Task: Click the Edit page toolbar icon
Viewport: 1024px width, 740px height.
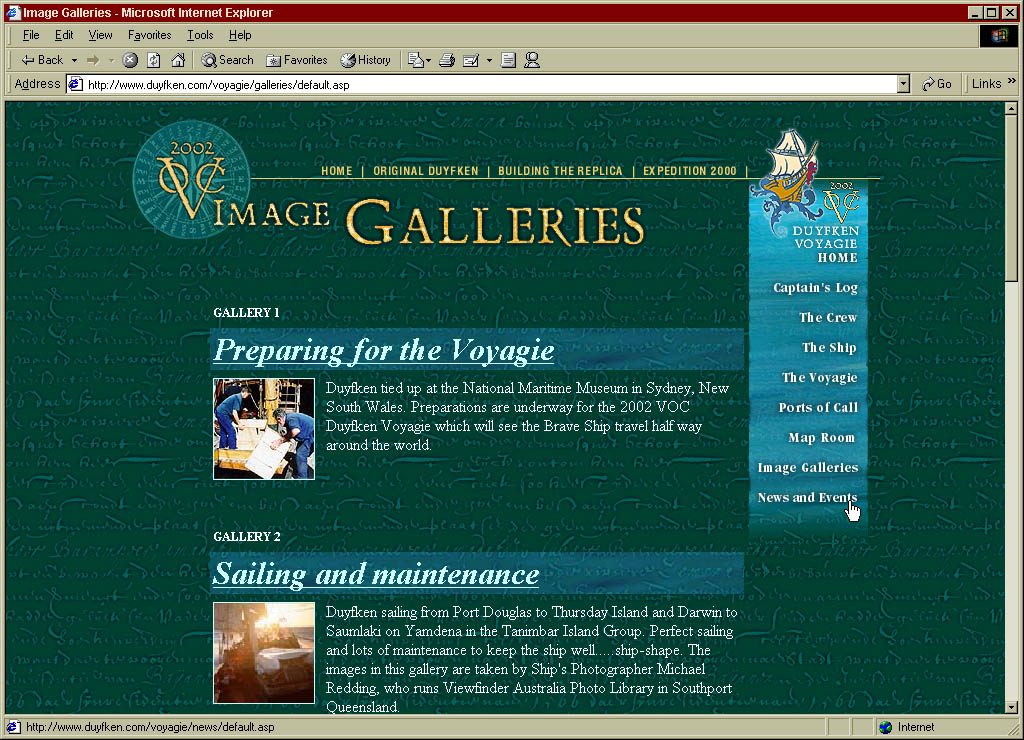Action: (471, 60)
